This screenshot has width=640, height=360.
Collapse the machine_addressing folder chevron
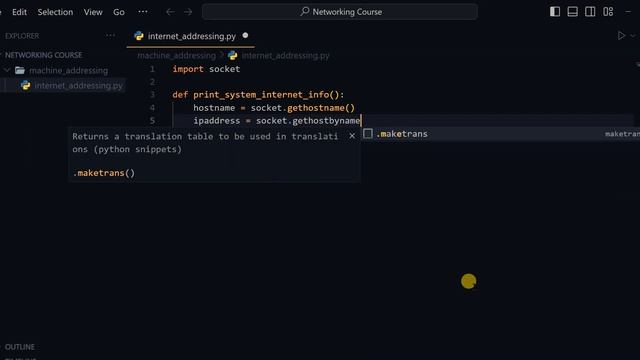(x=7, y=70)
